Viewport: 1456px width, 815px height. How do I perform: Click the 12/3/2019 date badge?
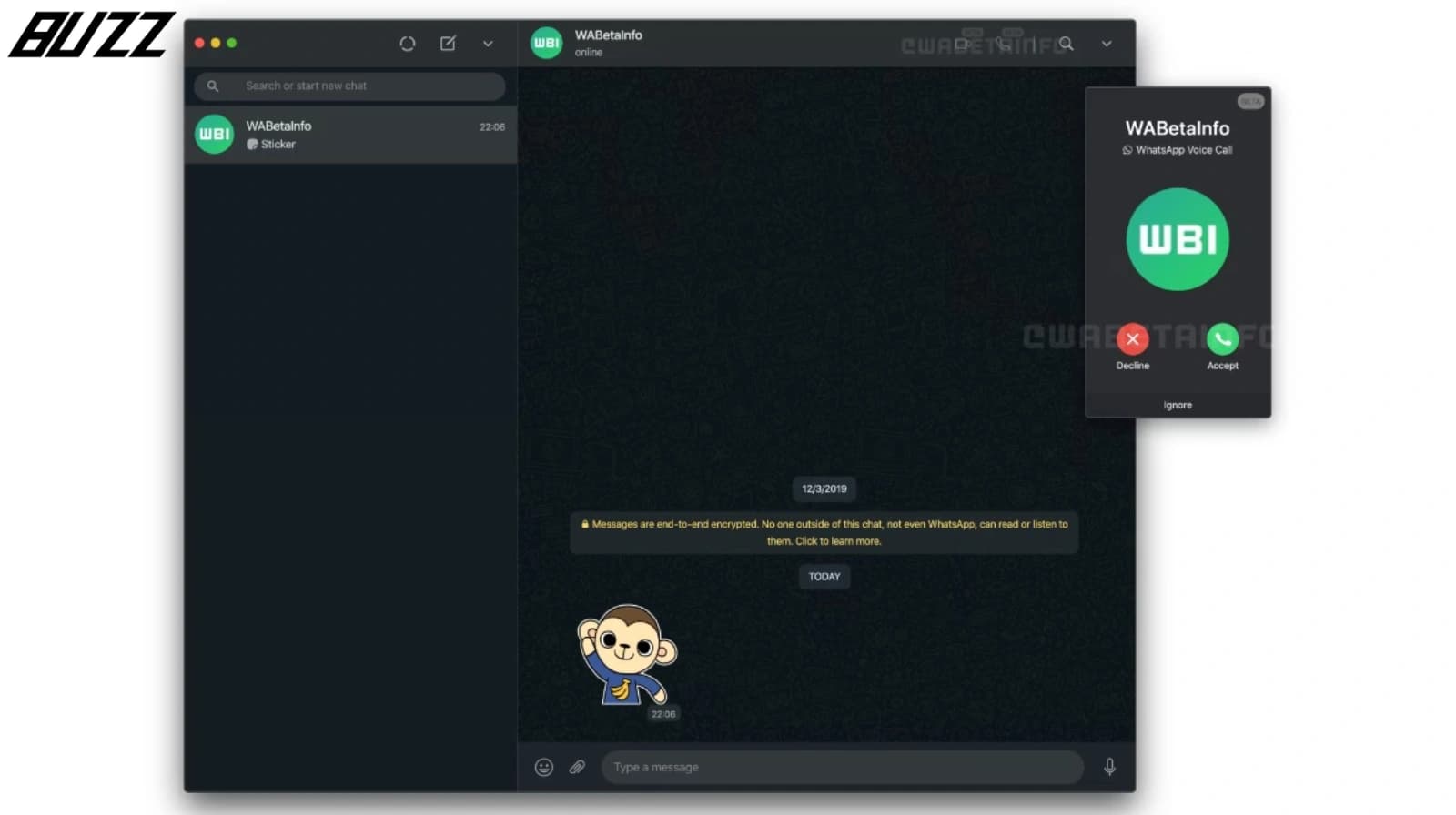click(824, 489)
